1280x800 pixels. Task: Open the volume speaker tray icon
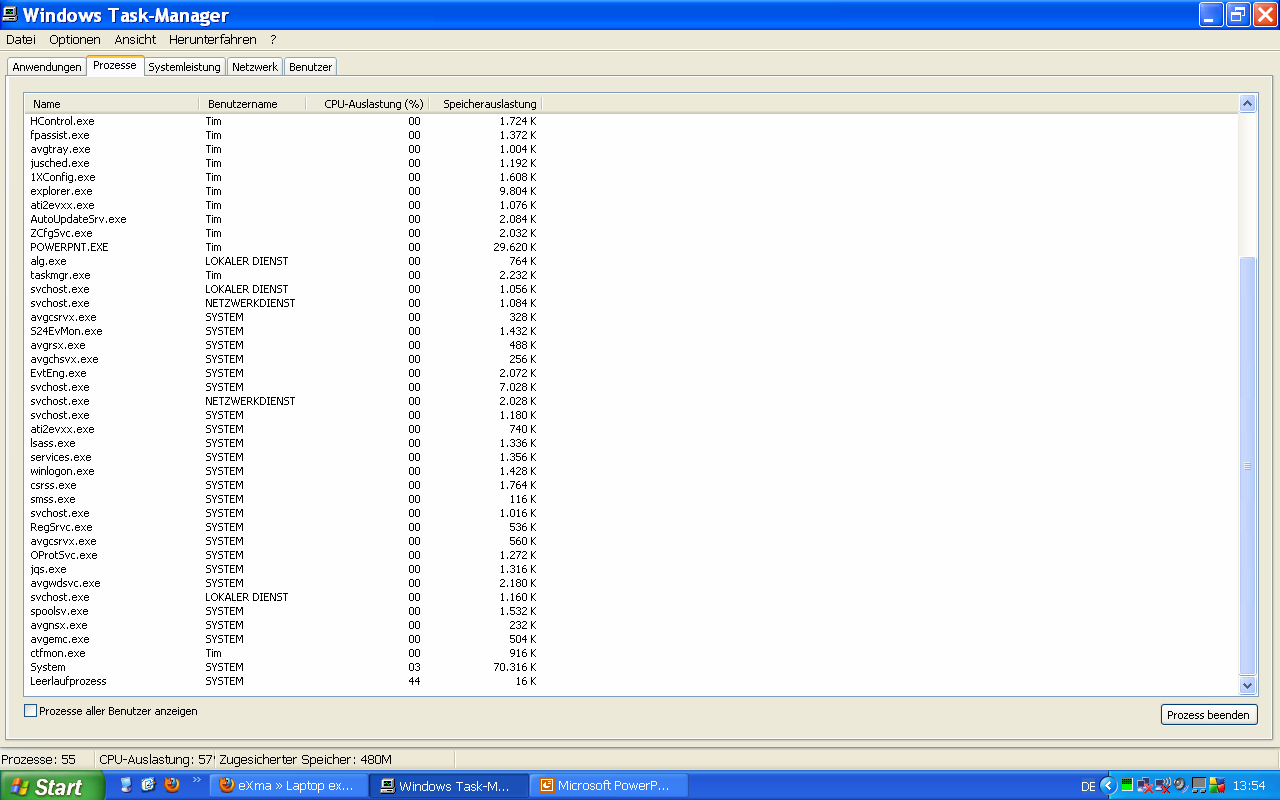point(1181,786)
